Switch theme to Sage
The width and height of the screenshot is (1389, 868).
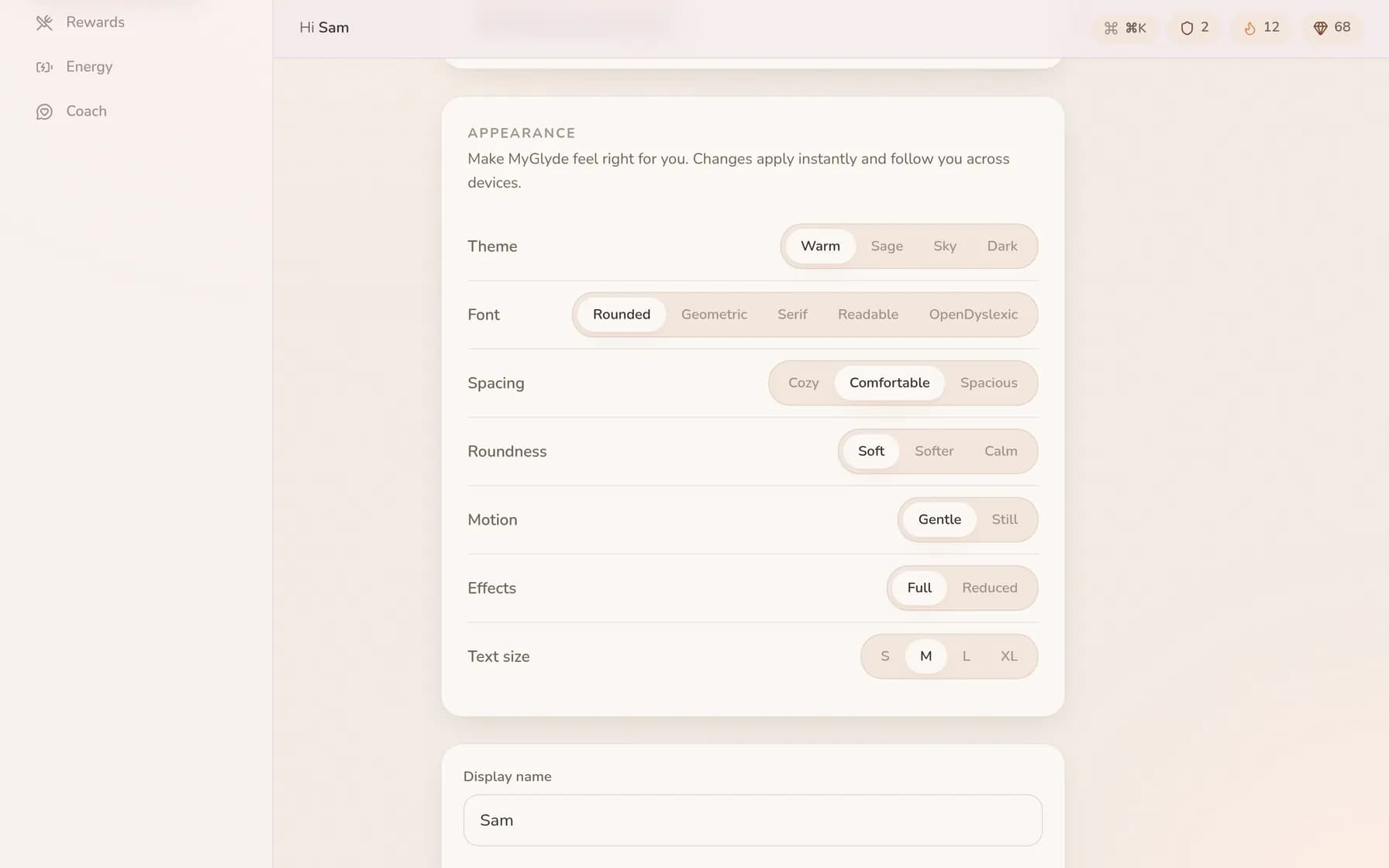click(887, 246)
